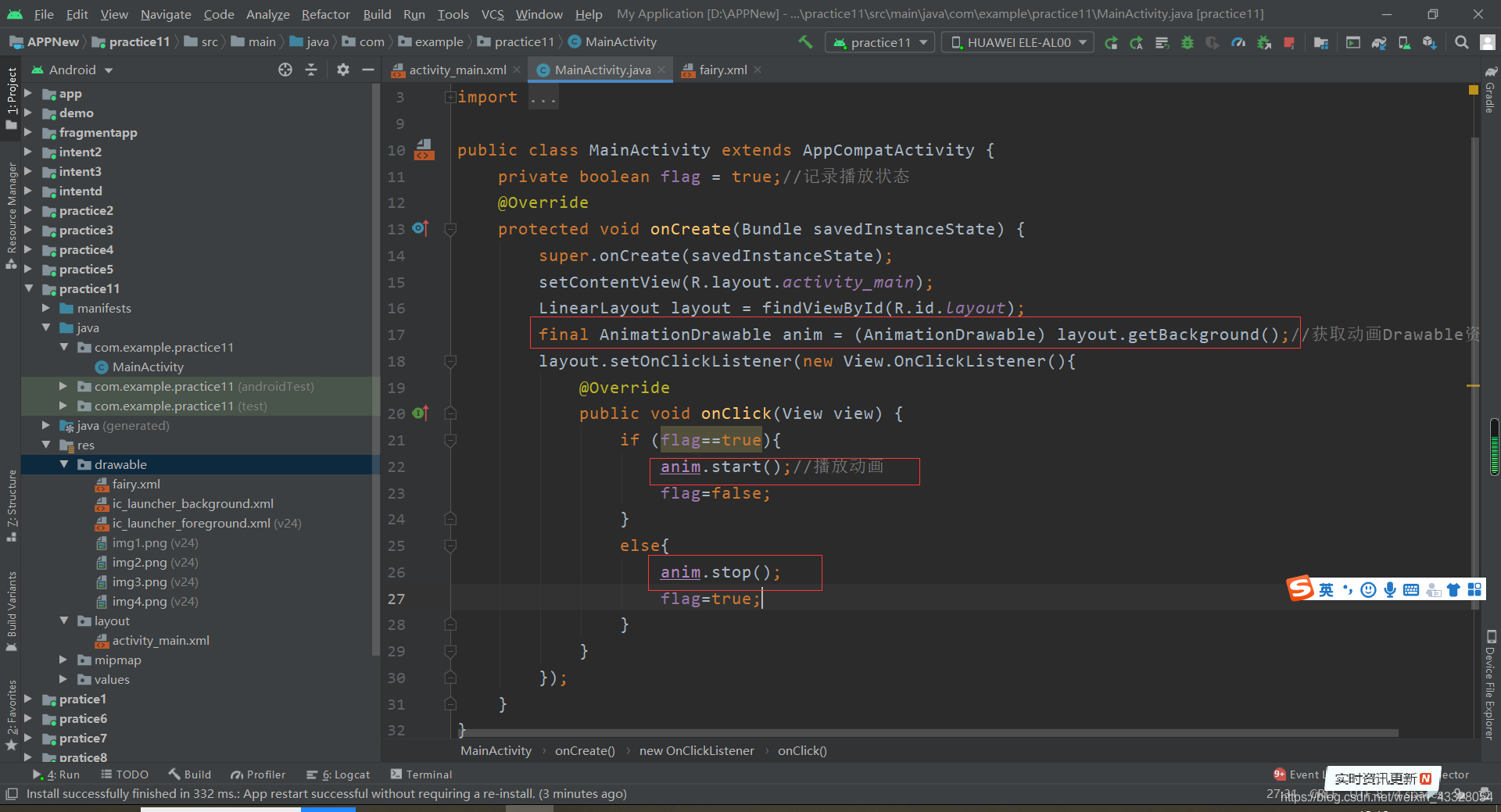Click Apply Changes and Restart Activity icon
The image size is (1501, 812).
(x=1136, y=42)
